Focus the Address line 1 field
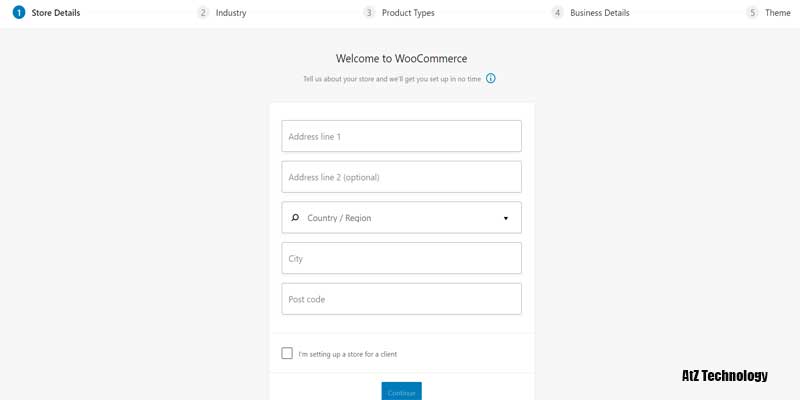The width and height of the screenshot is (800, 400). [401, 136]
